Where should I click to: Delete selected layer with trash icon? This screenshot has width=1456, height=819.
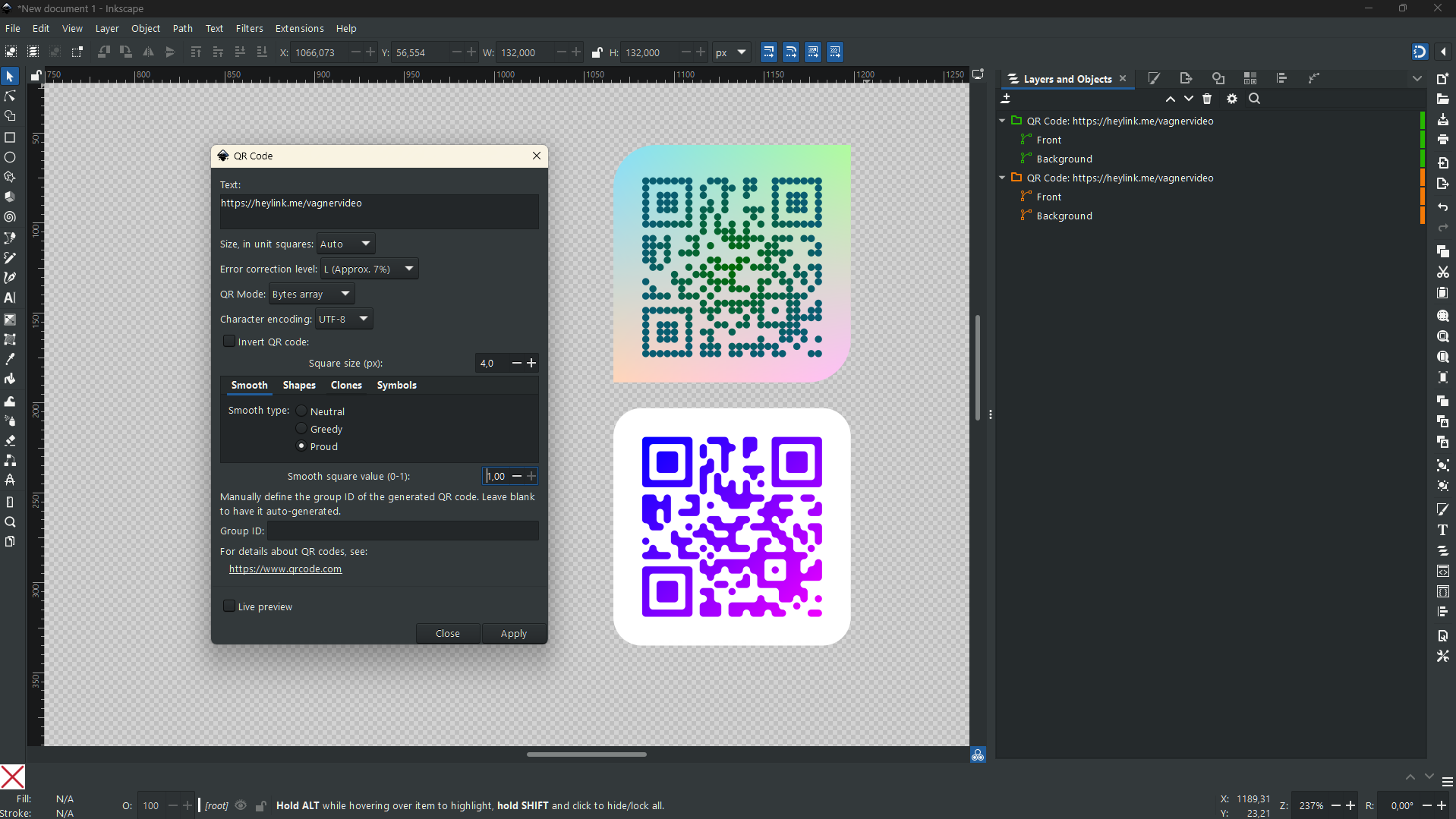(1207, 99)
